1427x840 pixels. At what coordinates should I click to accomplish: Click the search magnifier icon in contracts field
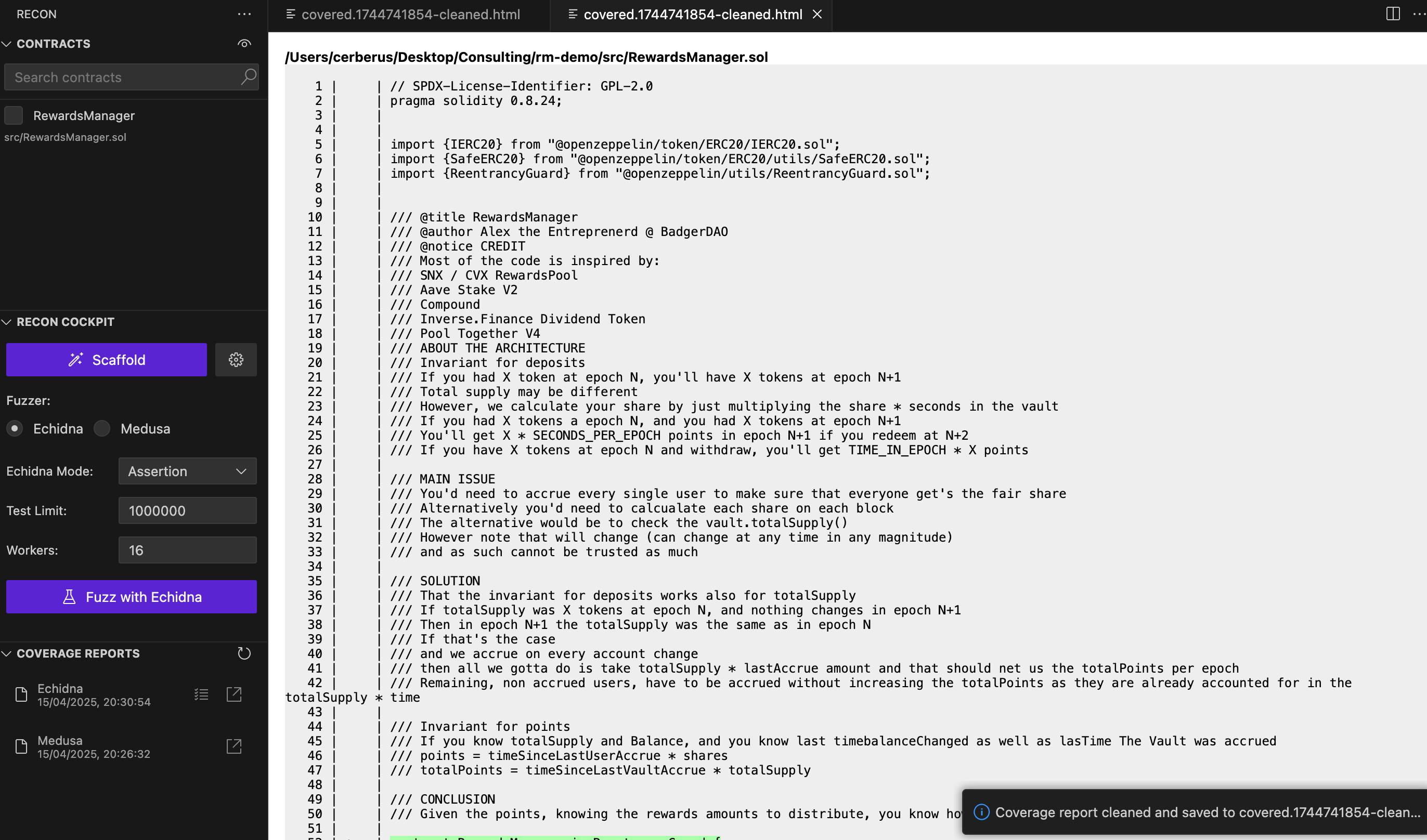[x=249, y=76]
